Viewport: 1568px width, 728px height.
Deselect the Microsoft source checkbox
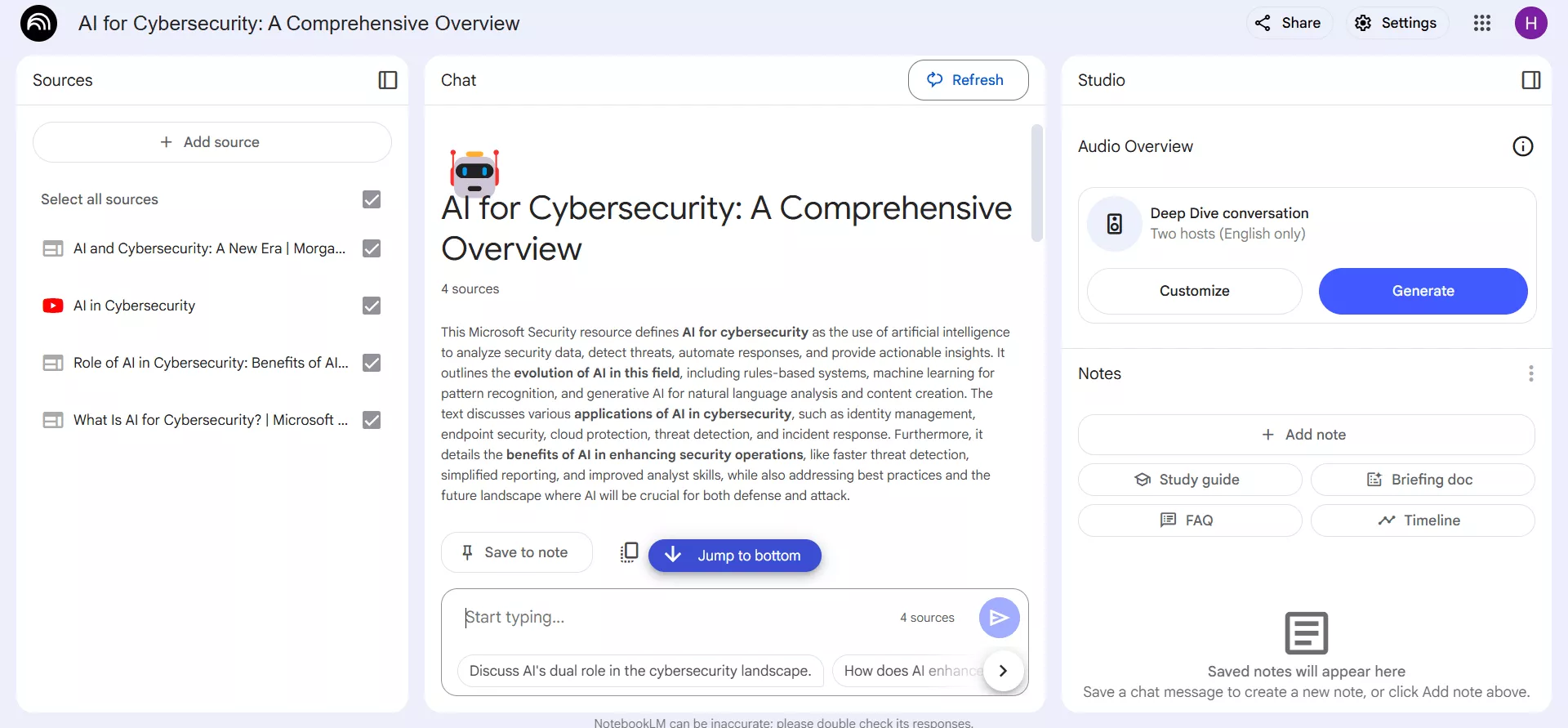tap(372, 420)
